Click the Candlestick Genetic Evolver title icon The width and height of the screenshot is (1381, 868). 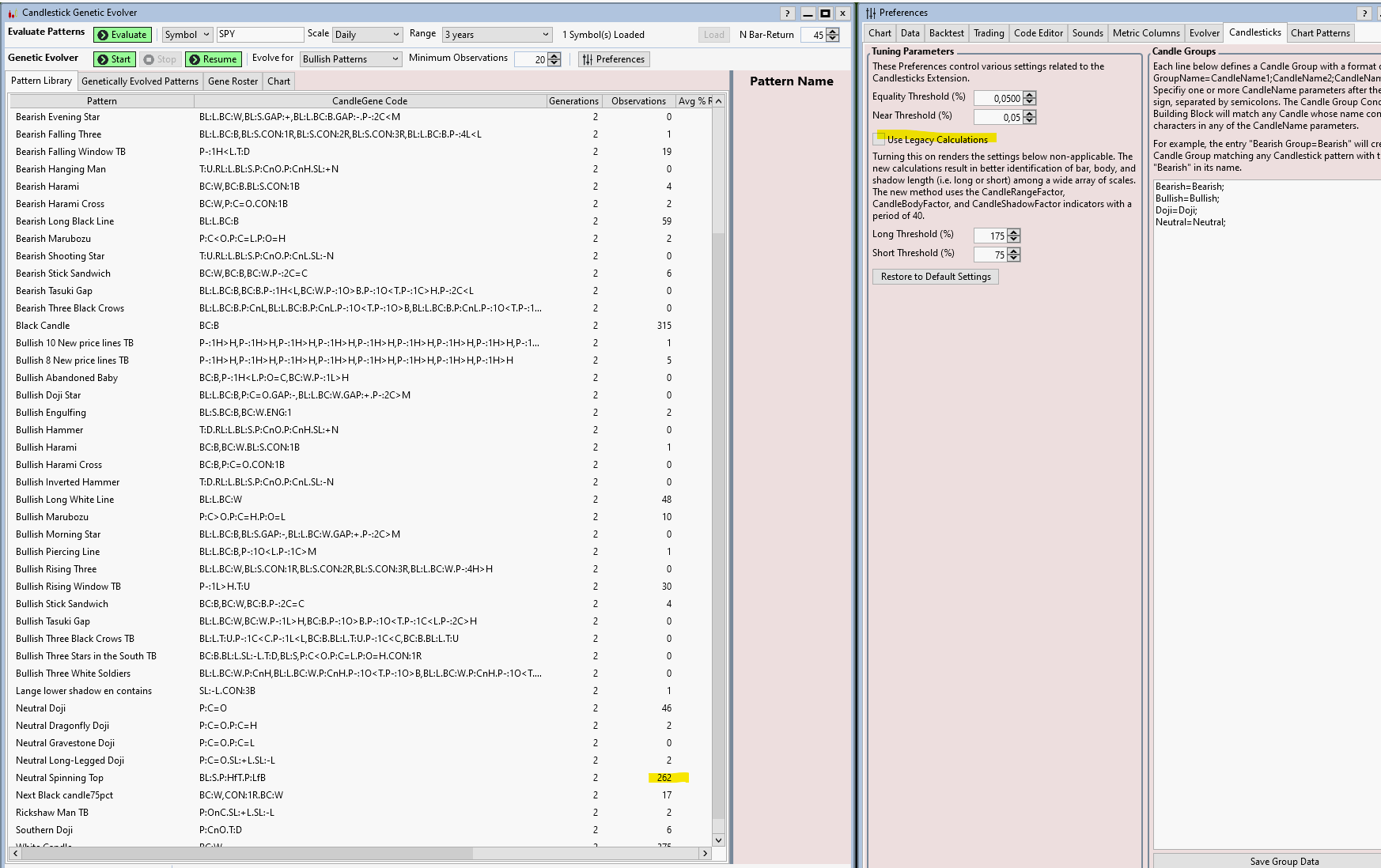coord(12,13)
